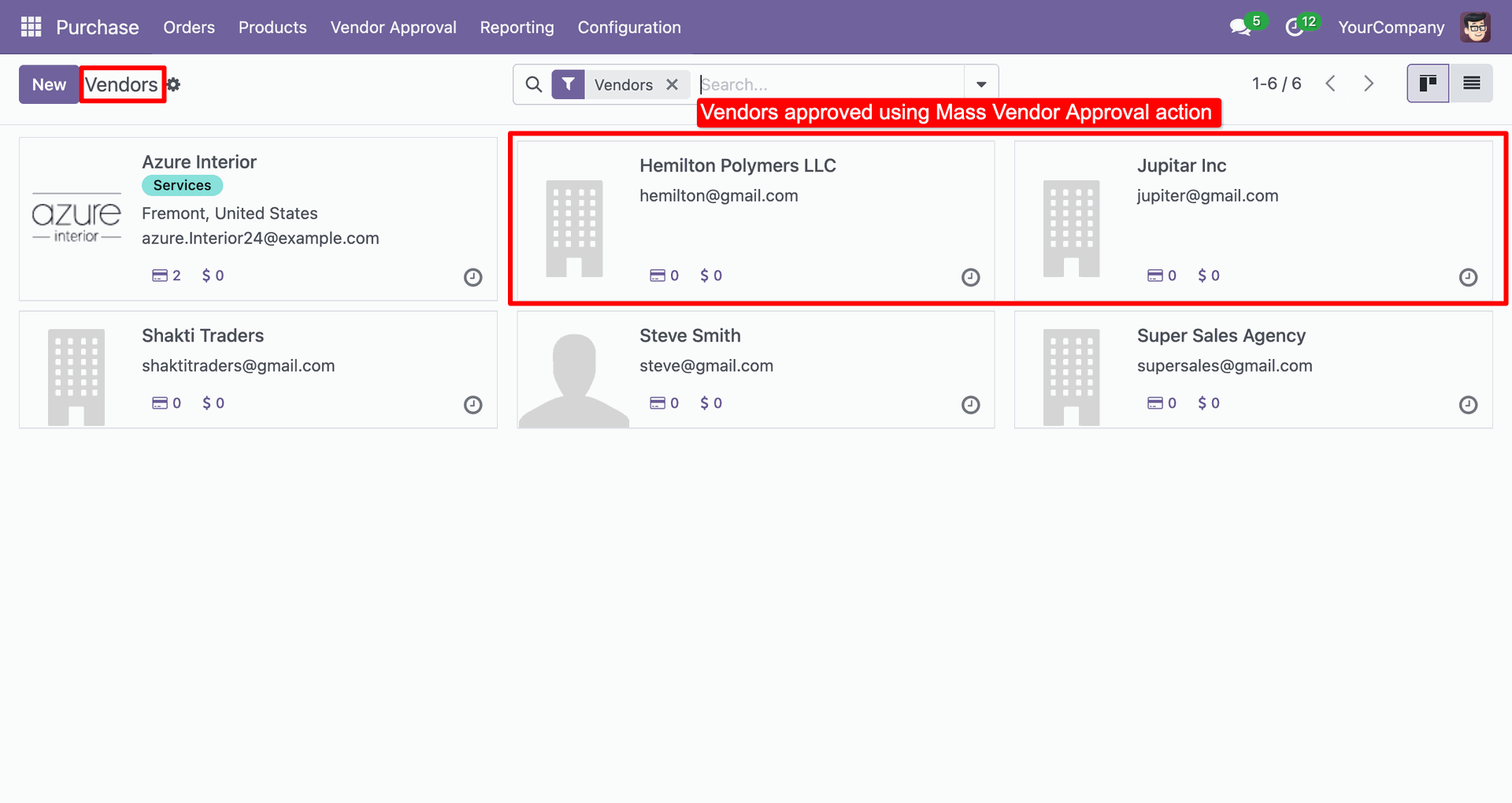Click the Vendors breadcrumb title
This screenshot has height=803, width=1512.
121,84
